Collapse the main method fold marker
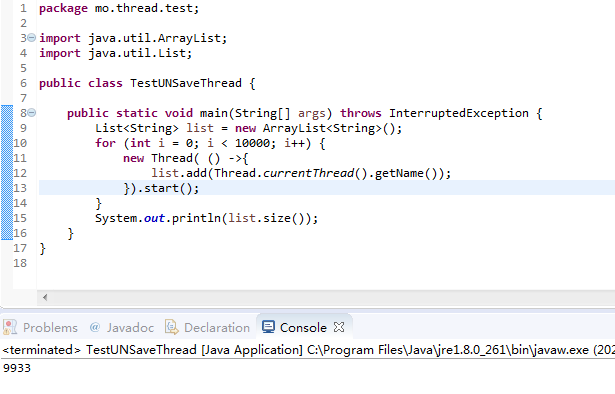 coord(32,113)
